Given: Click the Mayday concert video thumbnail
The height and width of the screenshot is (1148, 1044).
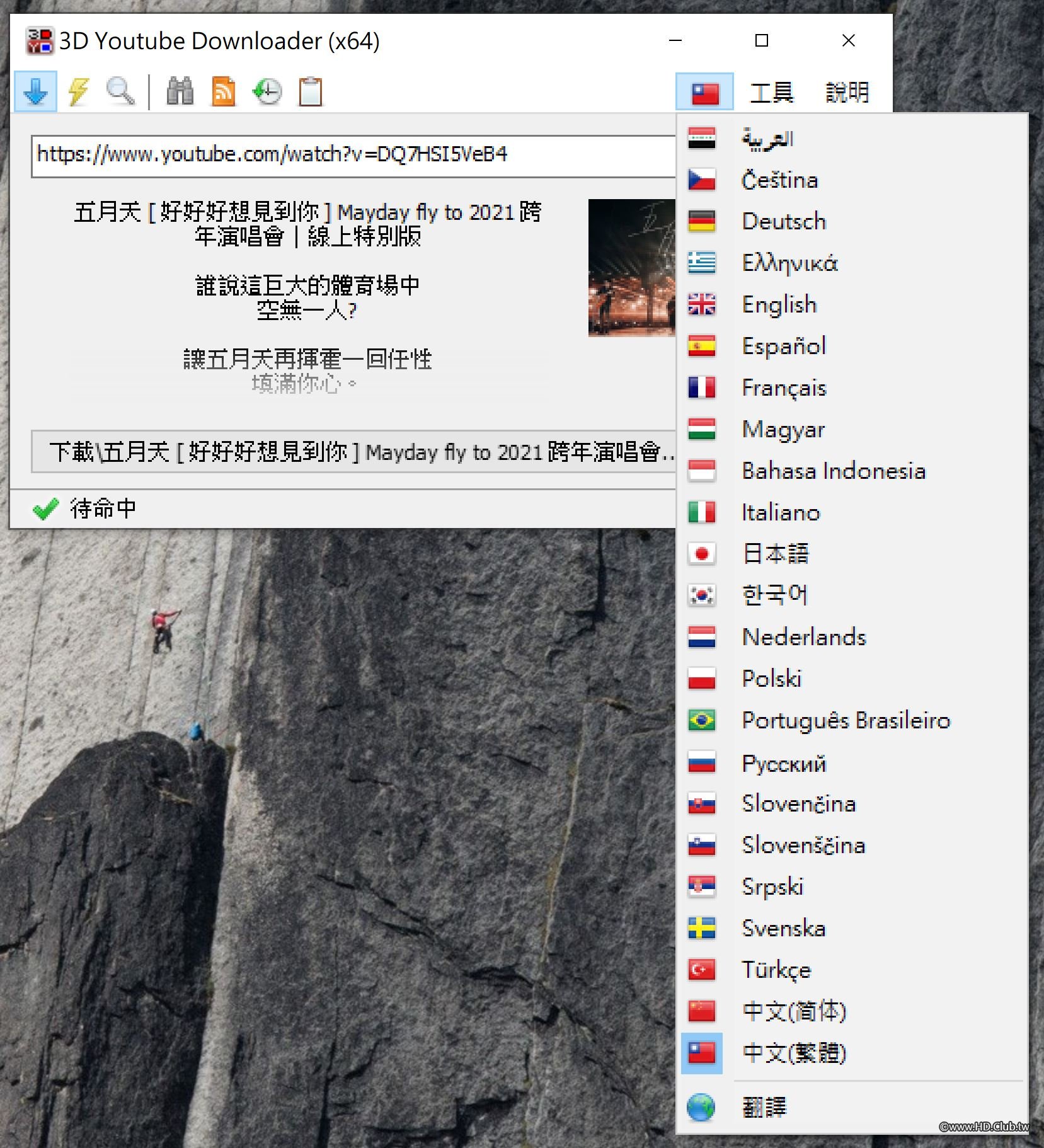Looking at the screenshot, I should click(632, 268).
